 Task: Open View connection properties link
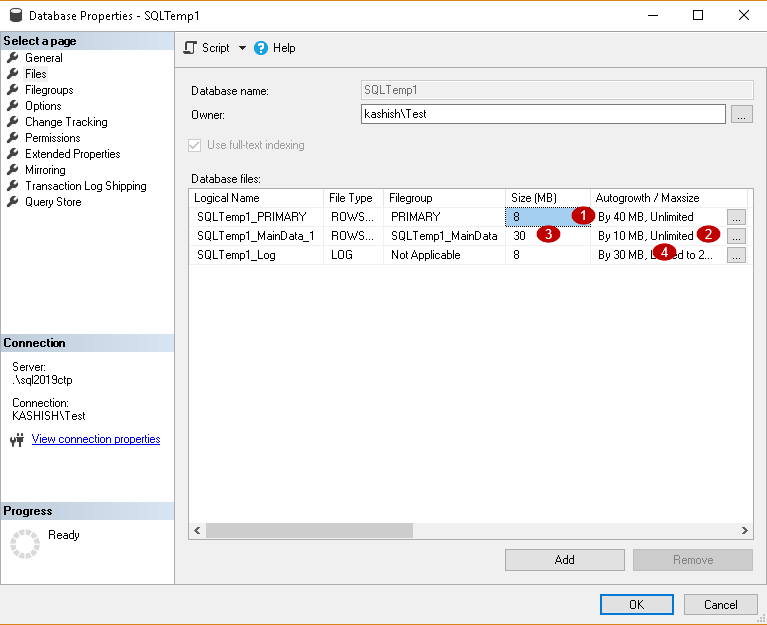[x=96, y=439]
